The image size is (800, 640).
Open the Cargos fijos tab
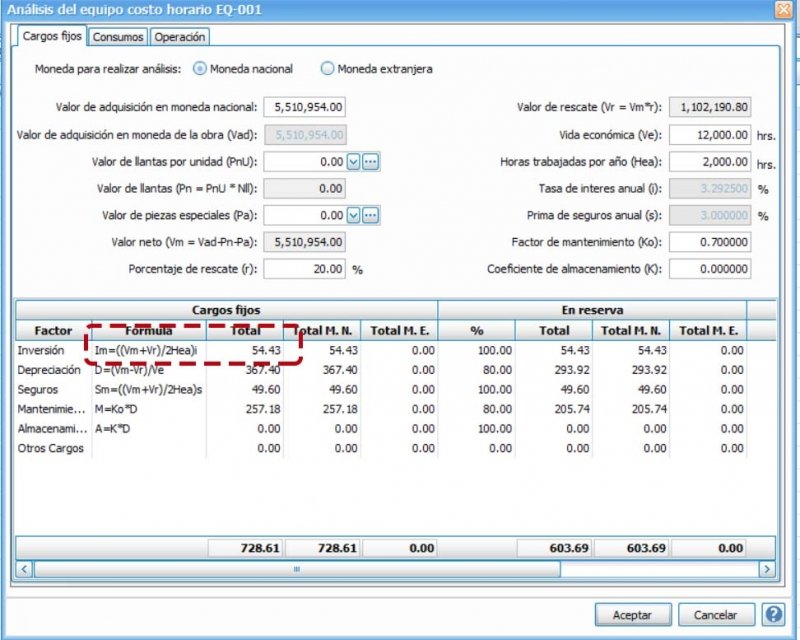52,37
